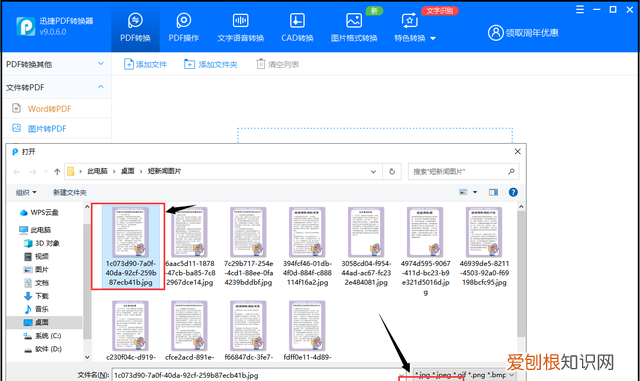Select 图片转PDF in the sidebar
The image size is (640, 381).
(47, 129)
